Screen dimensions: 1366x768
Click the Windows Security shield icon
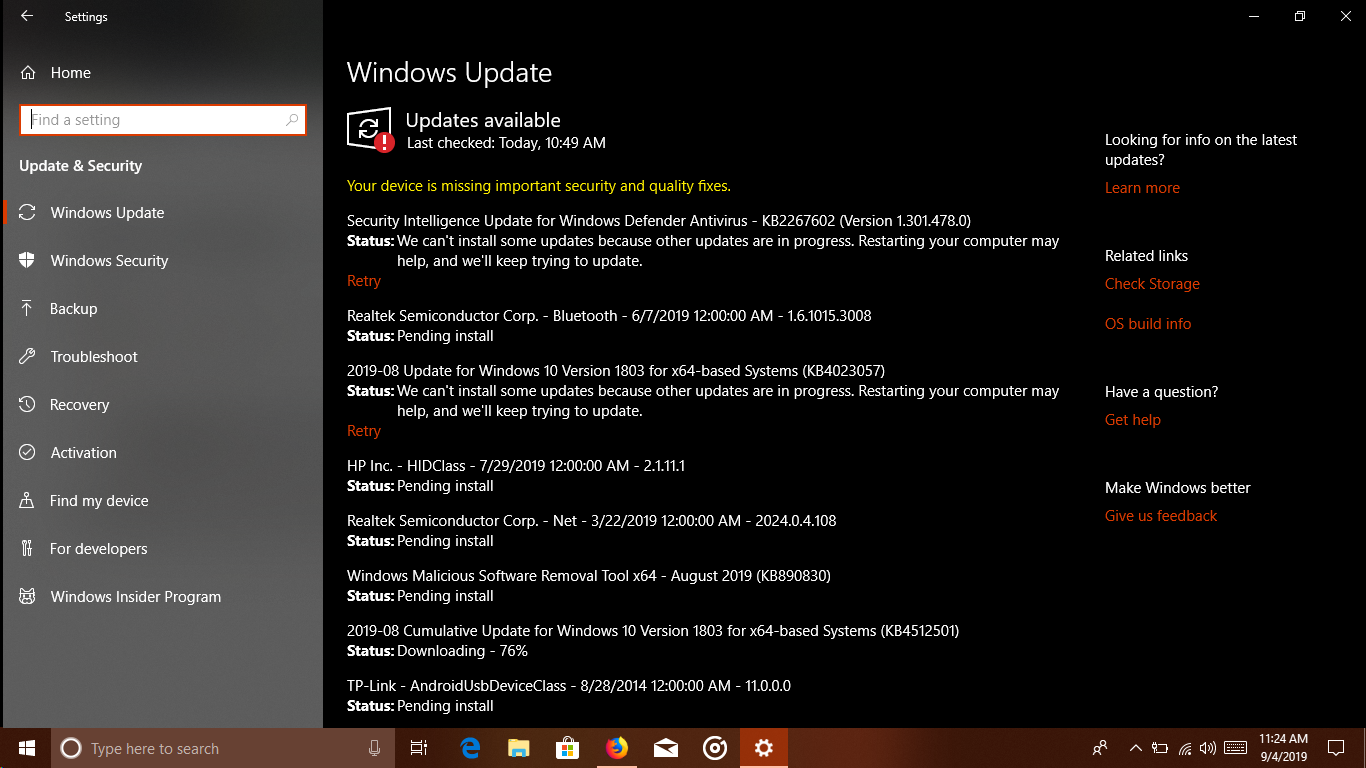tap(28, 261)
